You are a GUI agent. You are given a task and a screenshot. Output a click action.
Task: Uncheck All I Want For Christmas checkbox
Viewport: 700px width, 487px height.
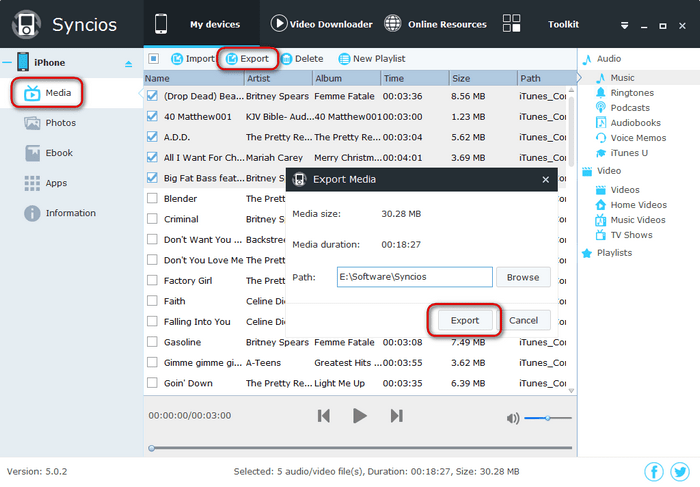pos(152,157)
